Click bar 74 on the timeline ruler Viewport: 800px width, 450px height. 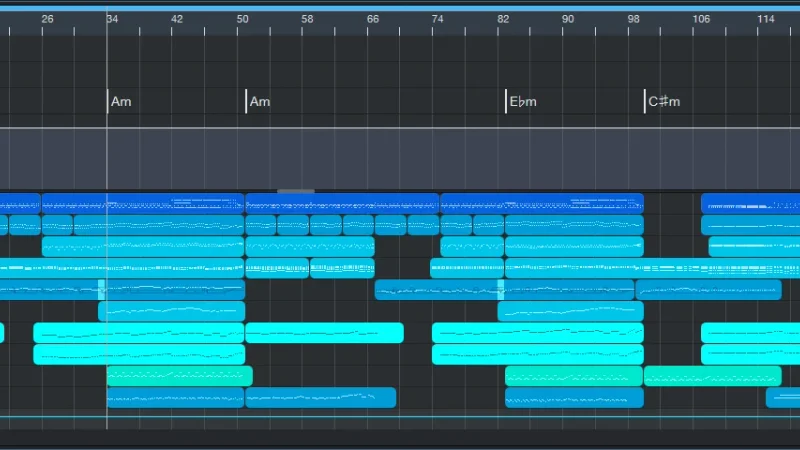[437, 19]
